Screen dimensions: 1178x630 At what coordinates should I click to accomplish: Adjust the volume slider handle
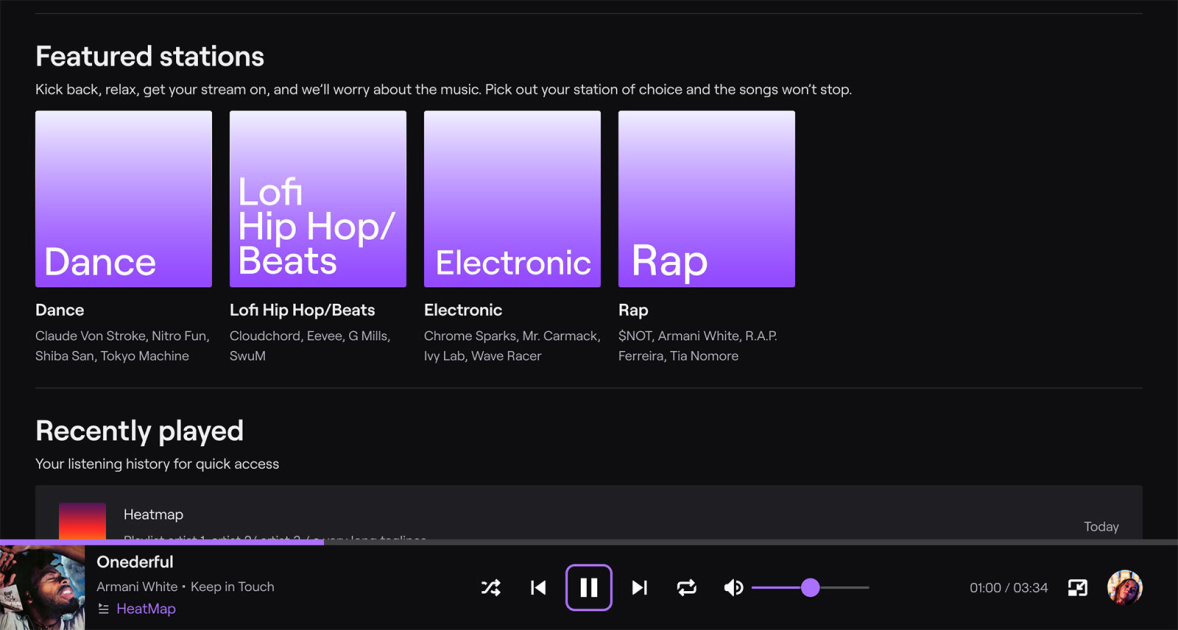click(810, 588)
